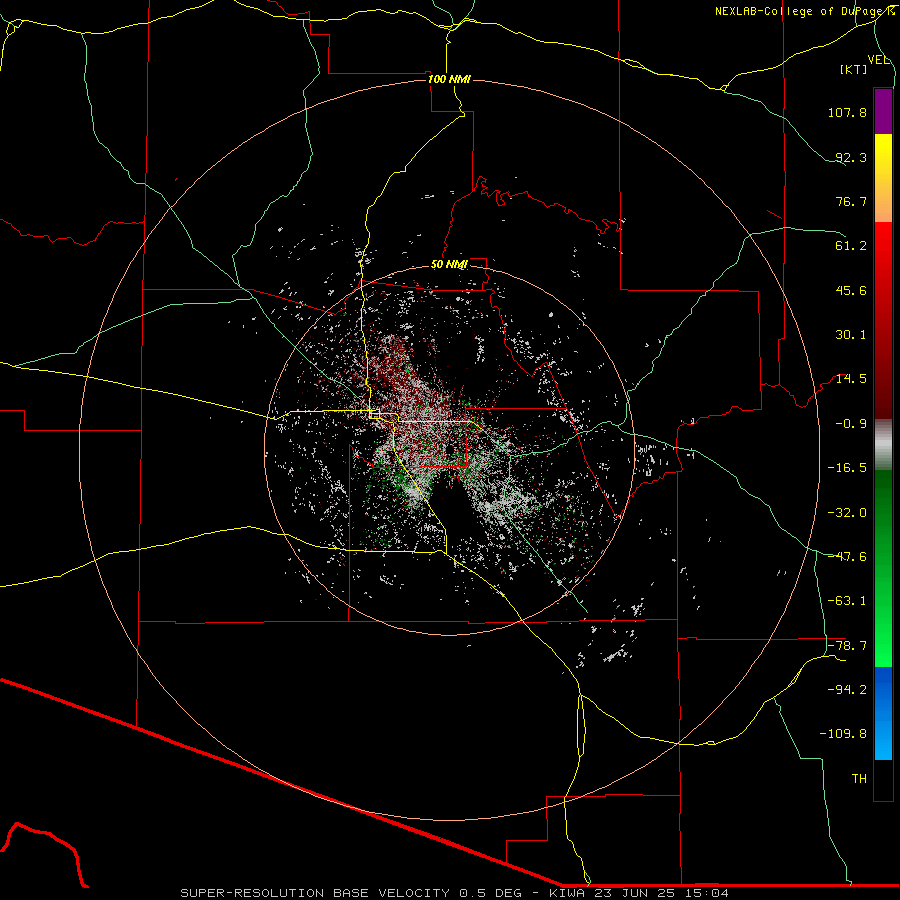This screenshot has height=900, width=900.
Task: Click the -16.5 legend value
Action: point(847,468)
